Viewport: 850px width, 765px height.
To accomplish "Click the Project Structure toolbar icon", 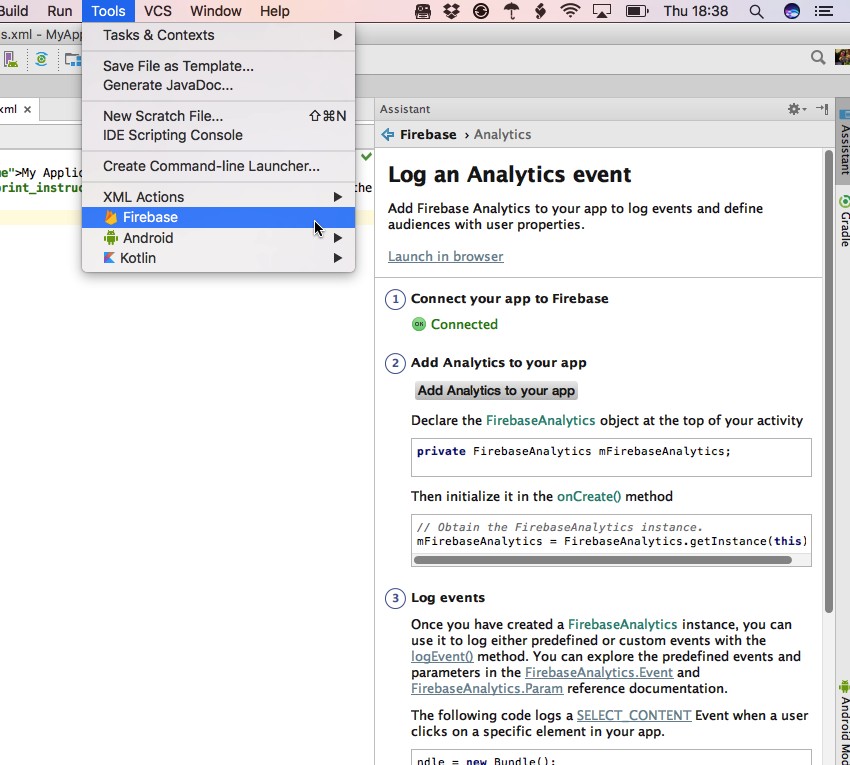I will tap(73, 59).
